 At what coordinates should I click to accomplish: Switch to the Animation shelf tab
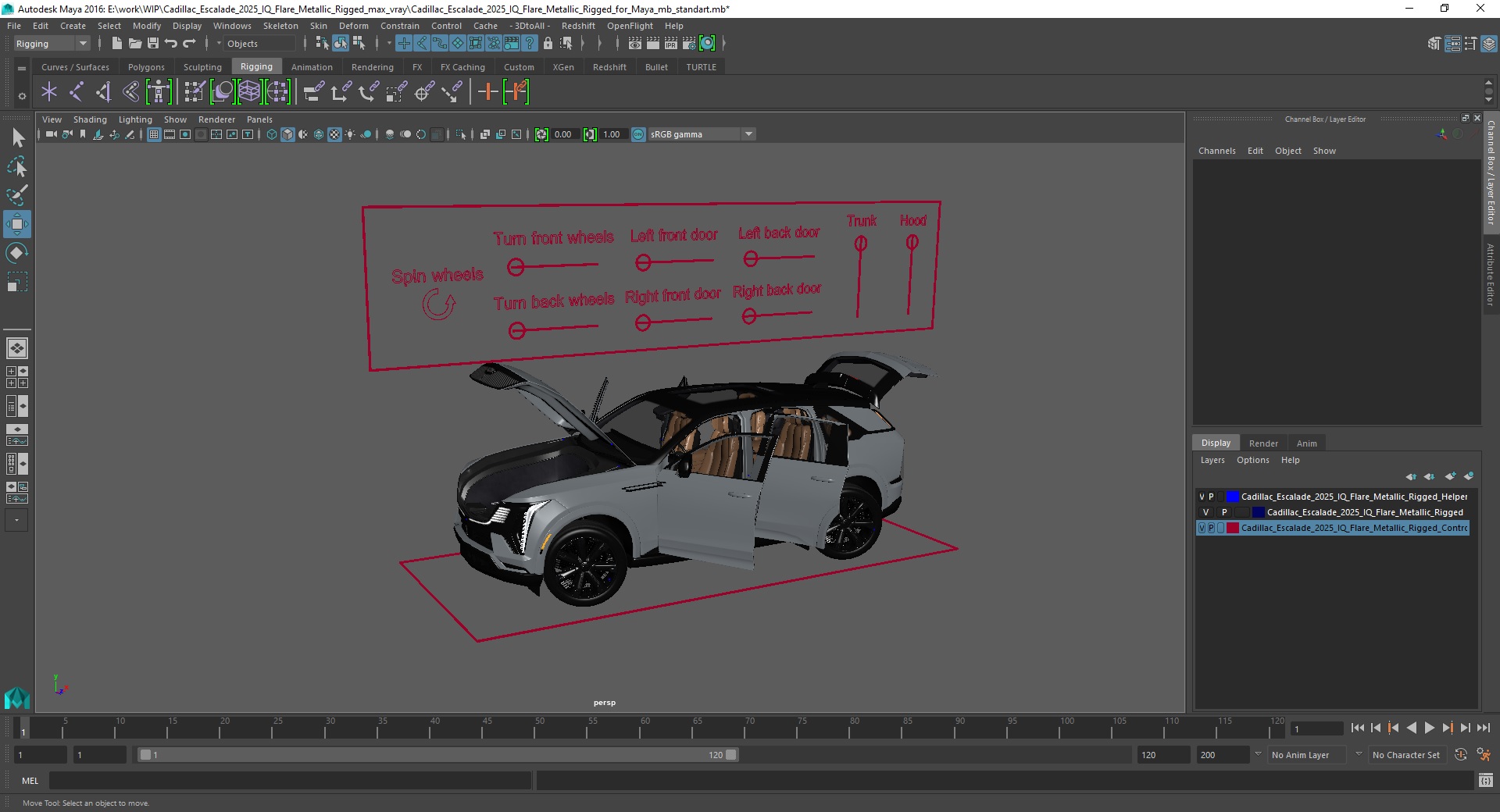pyautogui.click(x=312, y=67)
